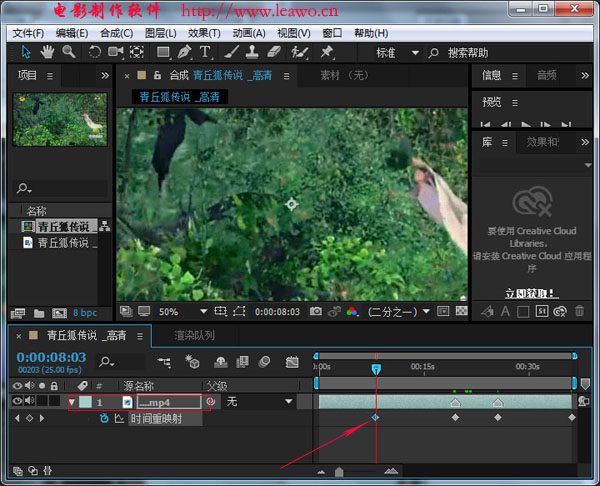The width and height of the screenshot is (600, 486).
Task: Go to previous Time Remap keyframe
Action: [x=17, y=418]
